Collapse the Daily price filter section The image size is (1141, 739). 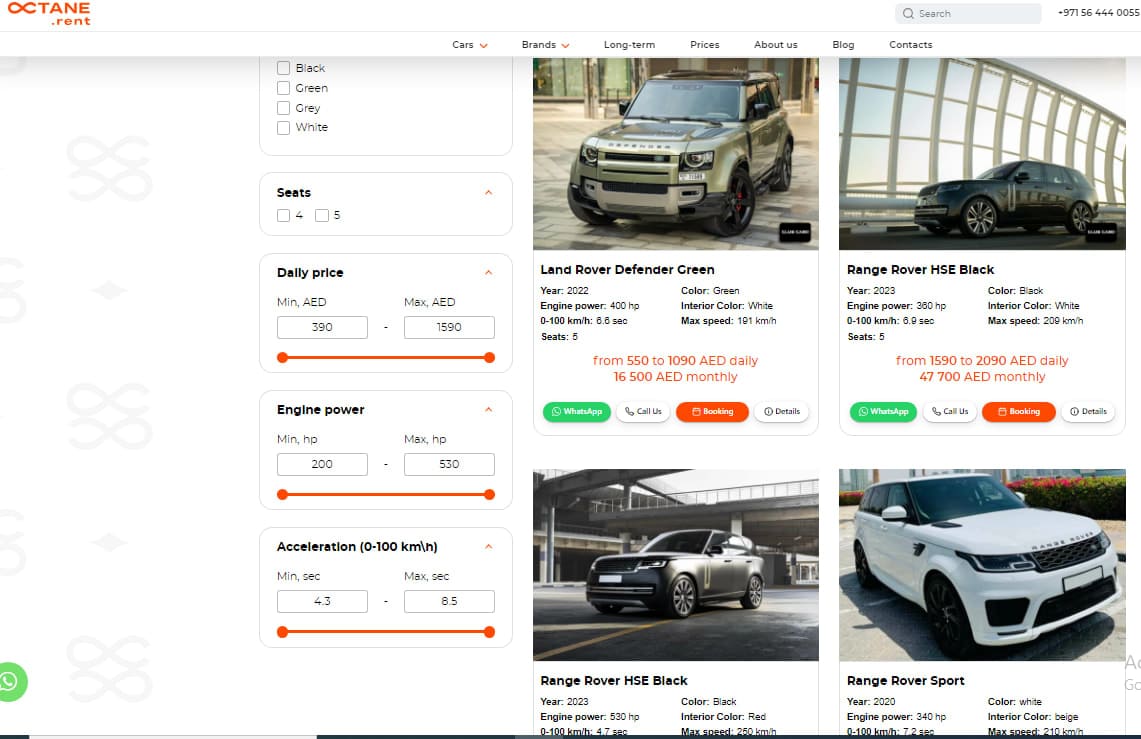[x=488, y=273]
